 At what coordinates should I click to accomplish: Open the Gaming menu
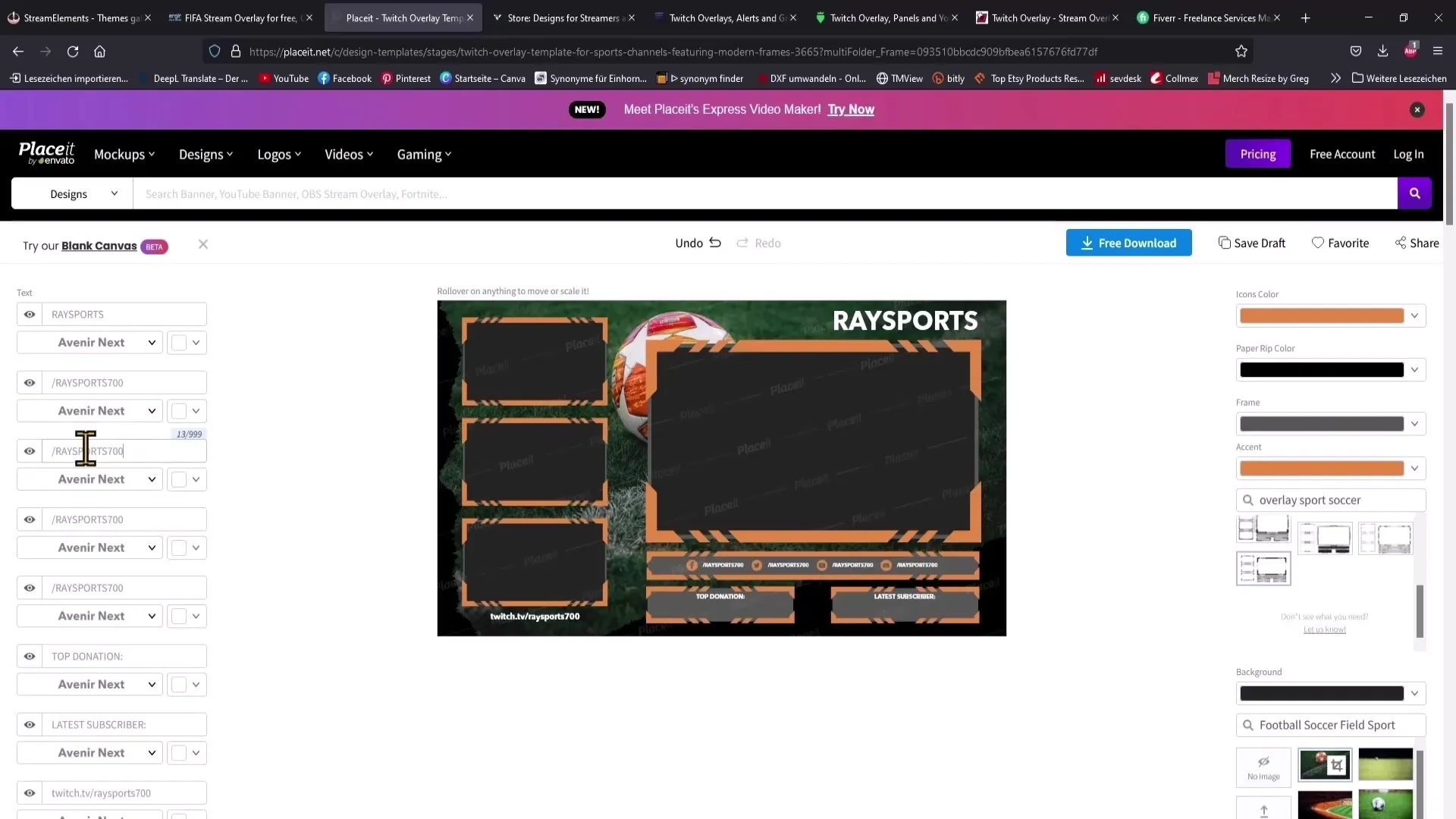click(x=424, y=154)
